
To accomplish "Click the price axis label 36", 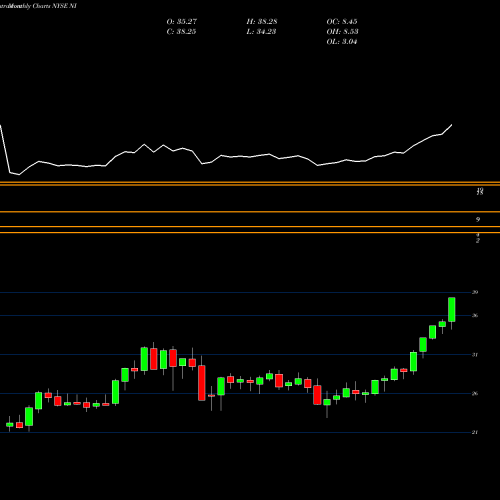I will pyautogui.click(x=475, y=315).
